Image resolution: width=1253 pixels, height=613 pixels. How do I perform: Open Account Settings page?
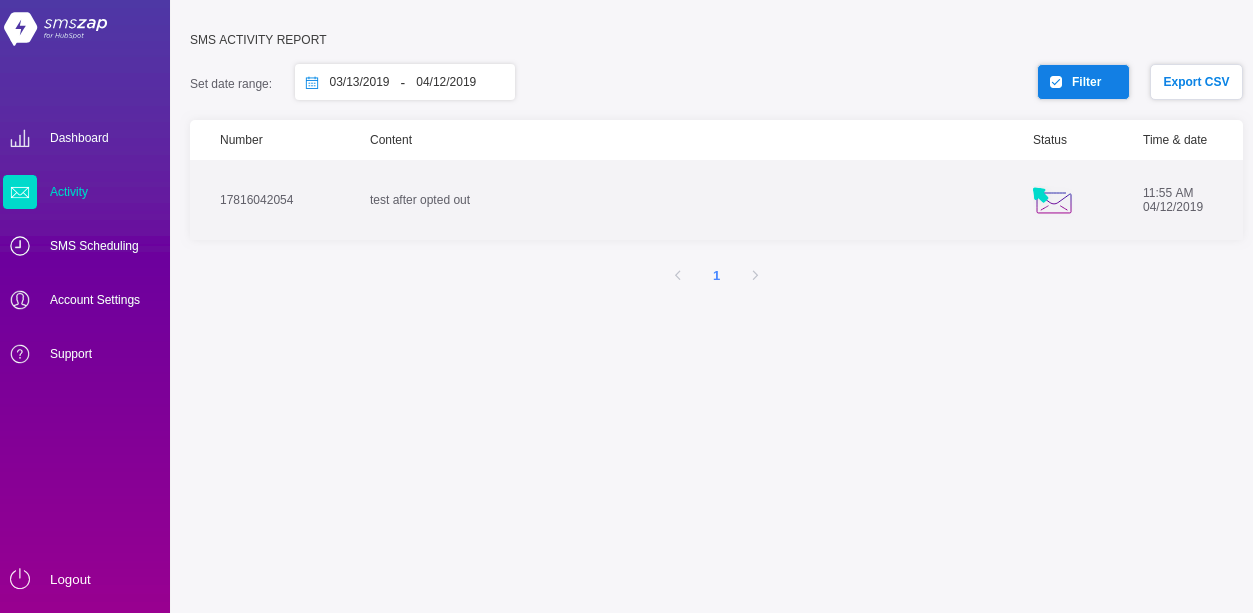95,300
